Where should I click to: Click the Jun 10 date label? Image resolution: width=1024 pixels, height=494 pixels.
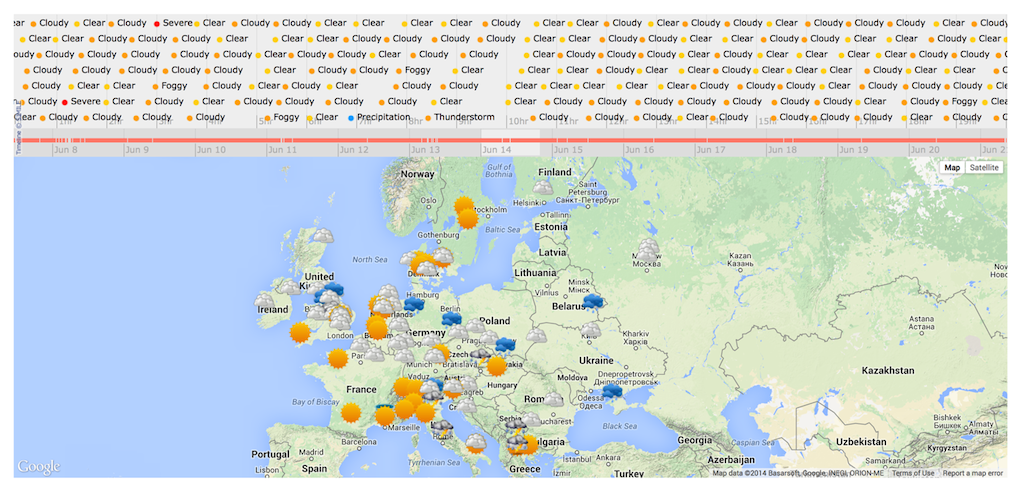[211, 150]
